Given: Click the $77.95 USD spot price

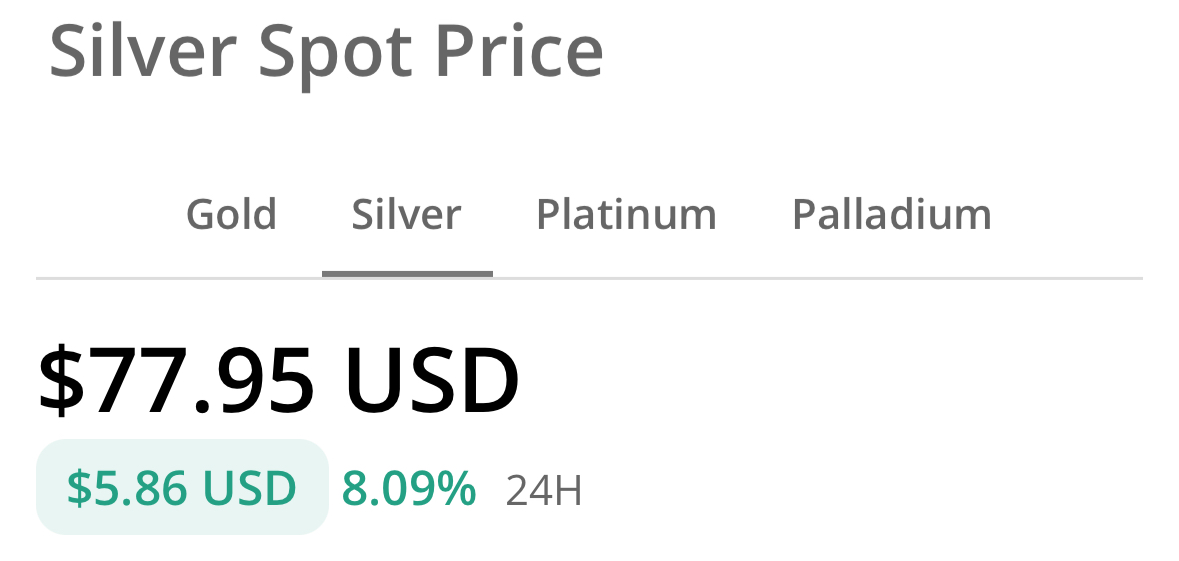Looking at the screenshot, I should tap(278, 381).
